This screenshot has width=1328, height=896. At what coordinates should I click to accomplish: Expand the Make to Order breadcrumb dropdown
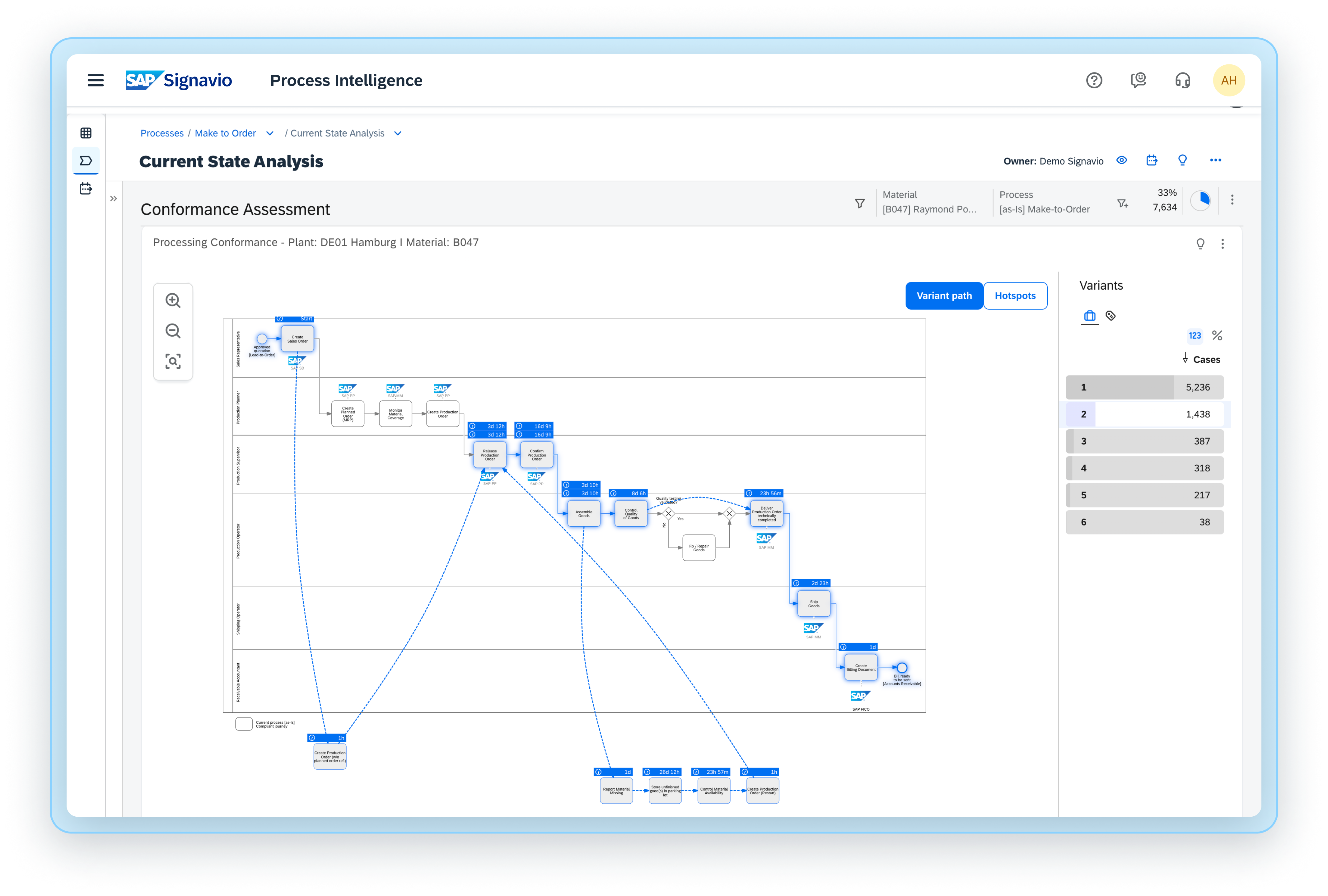(x=269, y=133)
